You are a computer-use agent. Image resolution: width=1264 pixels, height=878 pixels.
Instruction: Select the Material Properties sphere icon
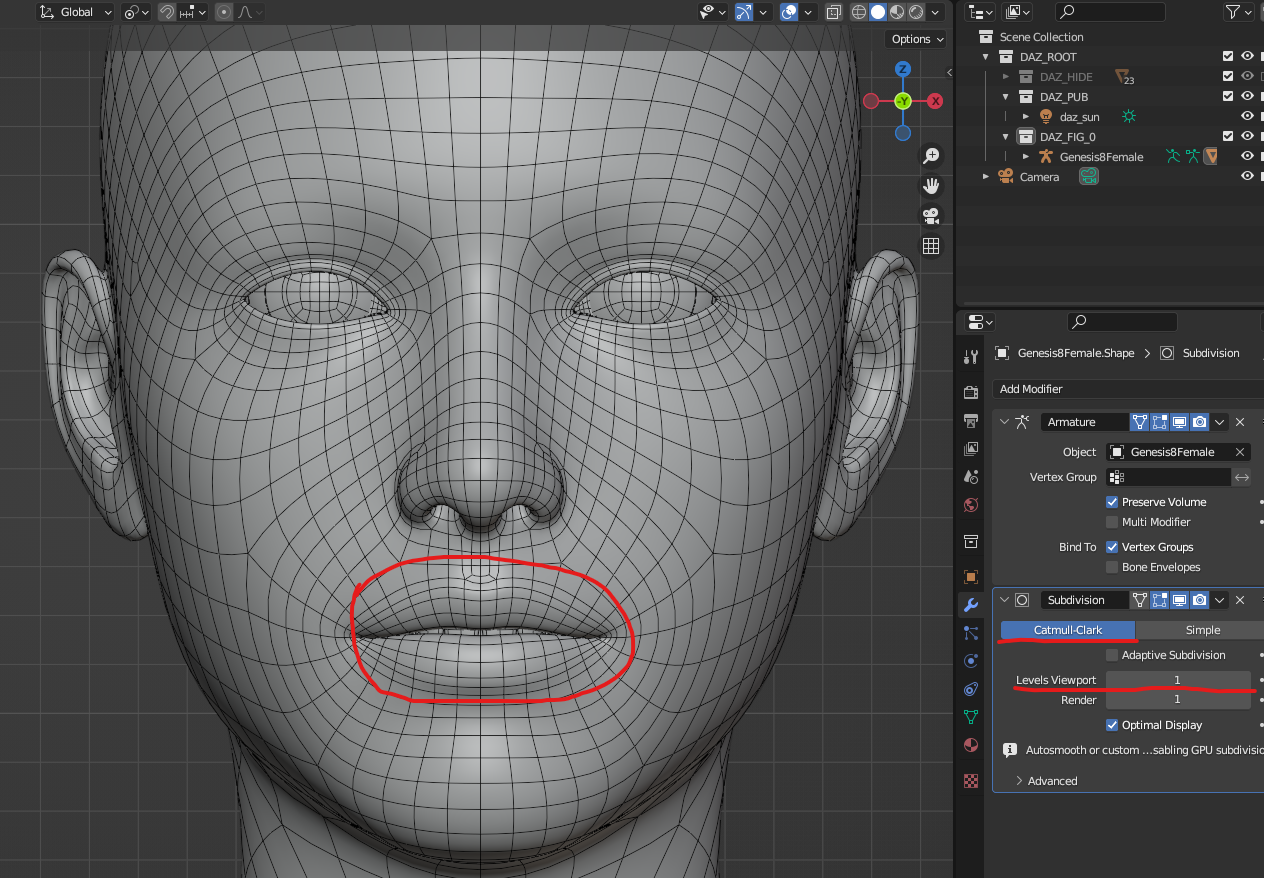tap(969, 745)
